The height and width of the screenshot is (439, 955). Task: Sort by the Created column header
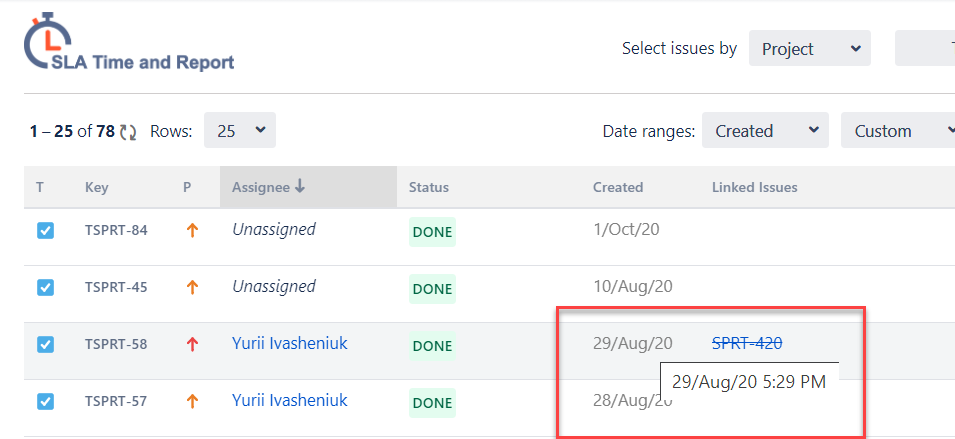(x=618, y=187)
